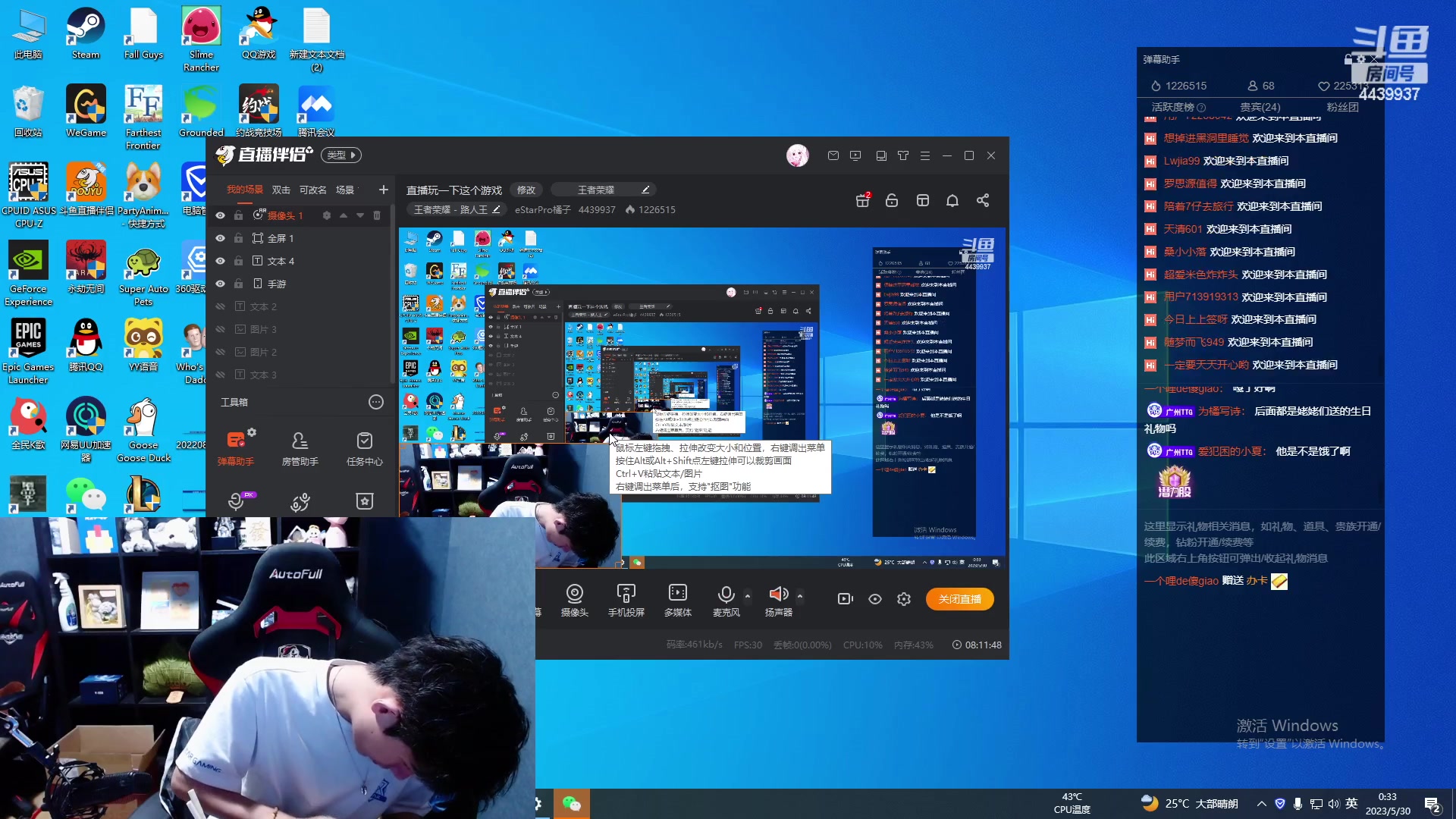
Task: Mute the 扬声器 speaker icon
Action: 778,594
